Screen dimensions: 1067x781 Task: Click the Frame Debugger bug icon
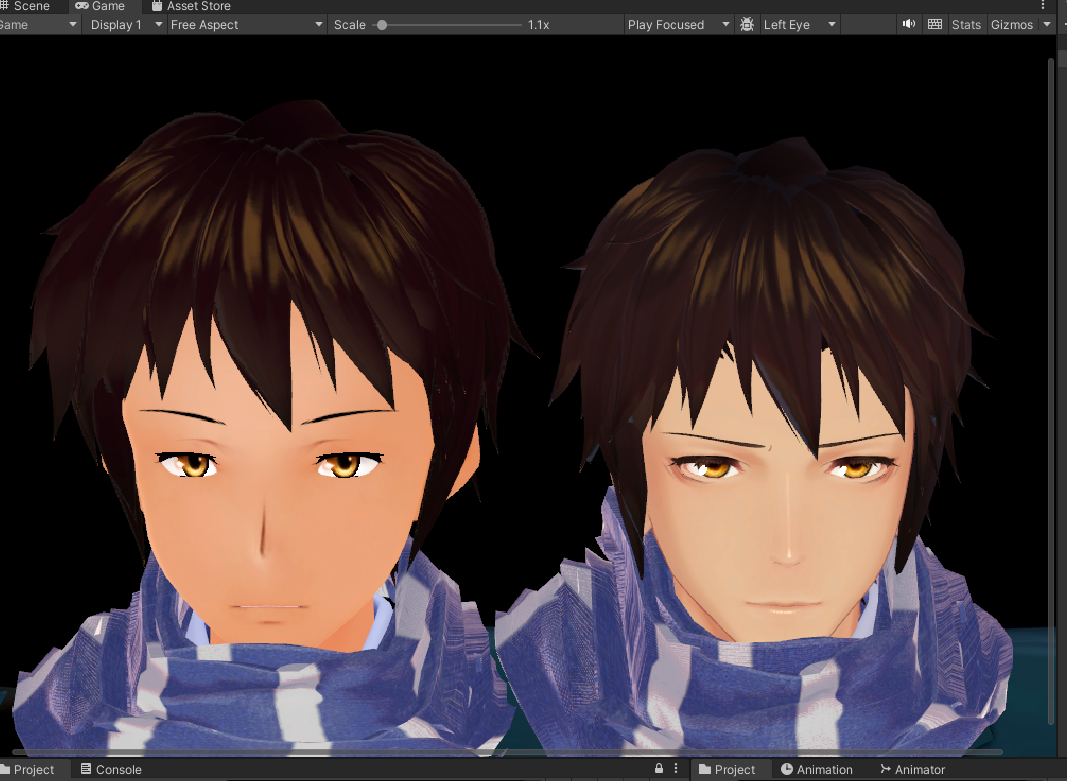[x=746, y=24]
